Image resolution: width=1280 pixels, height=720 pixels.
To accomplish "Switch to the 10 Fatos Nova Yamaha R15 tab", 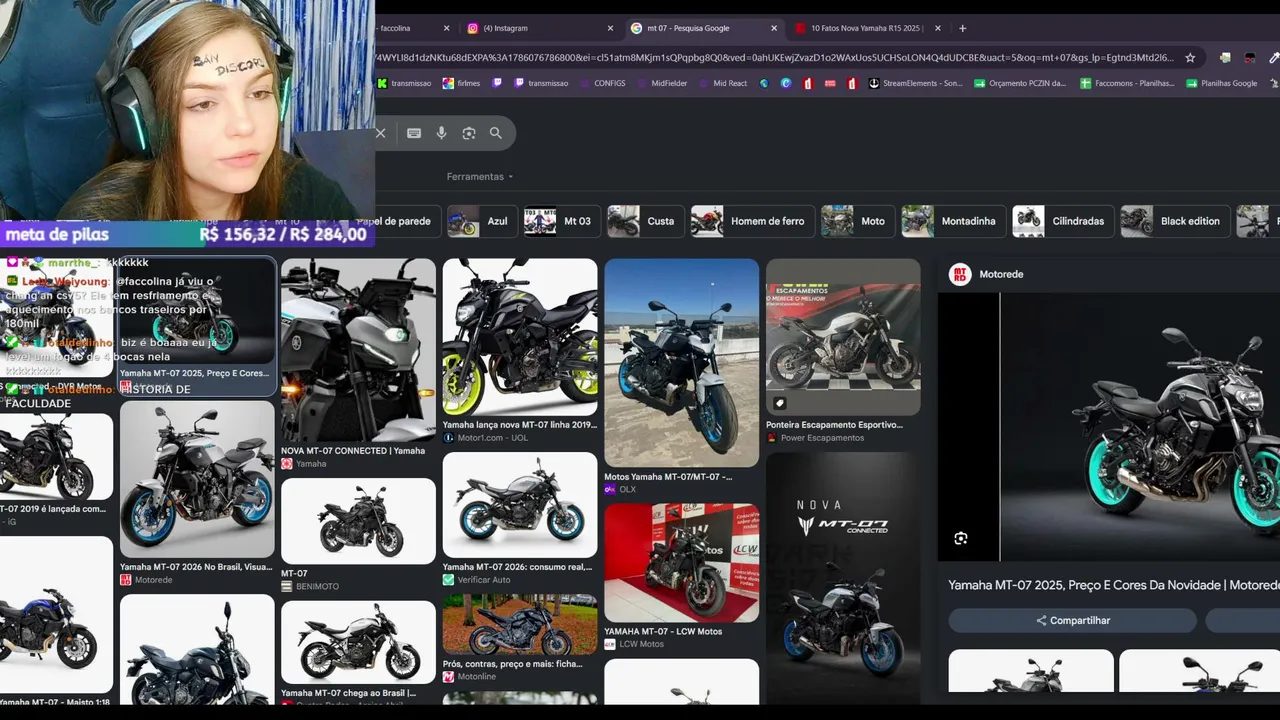I will 866,28.
